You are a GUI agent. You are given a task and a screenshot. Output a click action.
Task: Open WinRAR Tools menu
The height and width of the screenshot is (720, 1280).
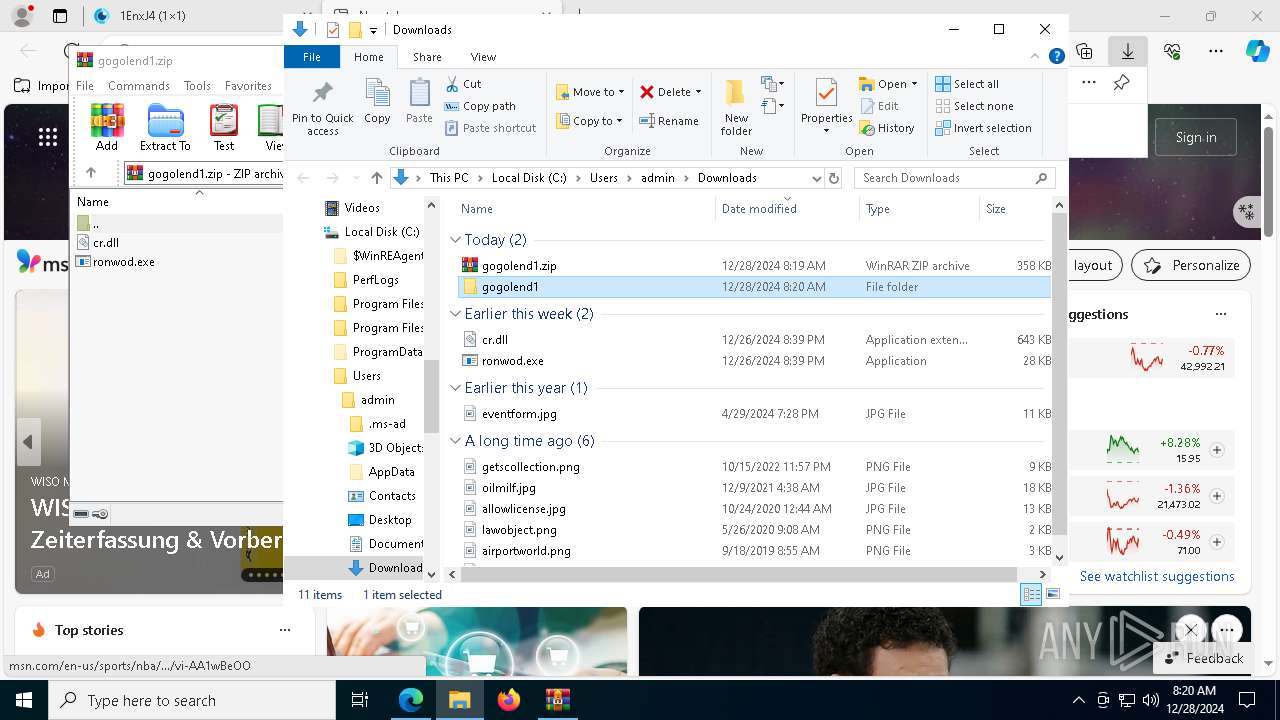pyautogui.click(x=197, y=86)
